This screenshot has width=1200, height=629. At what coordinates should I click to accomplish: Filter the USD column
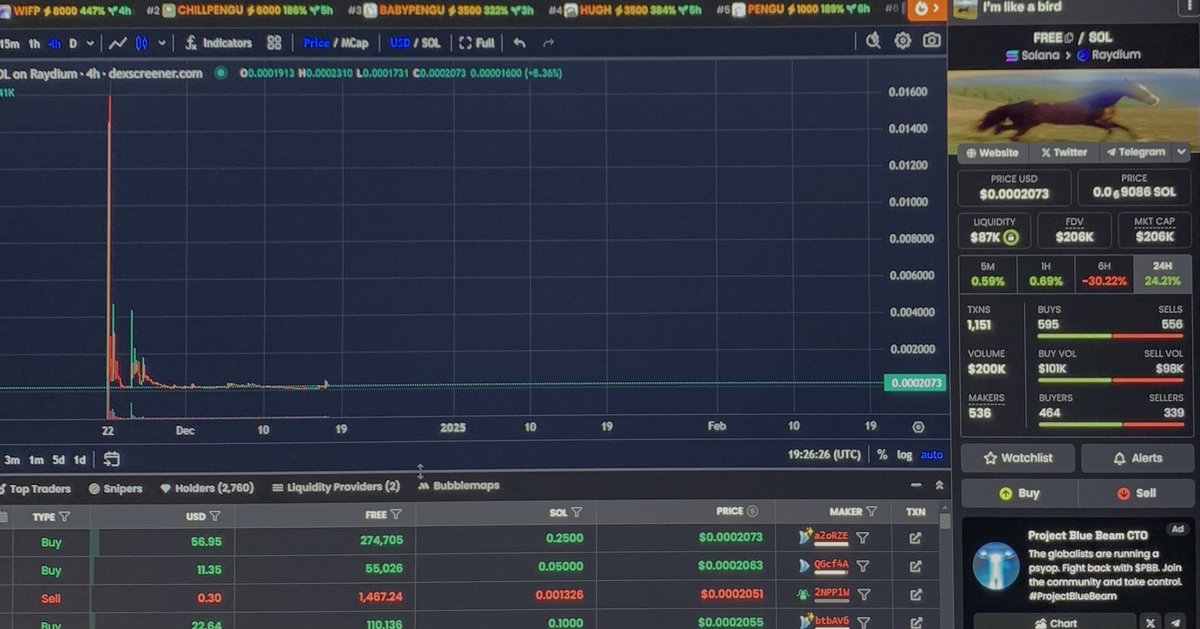[215, 516]
